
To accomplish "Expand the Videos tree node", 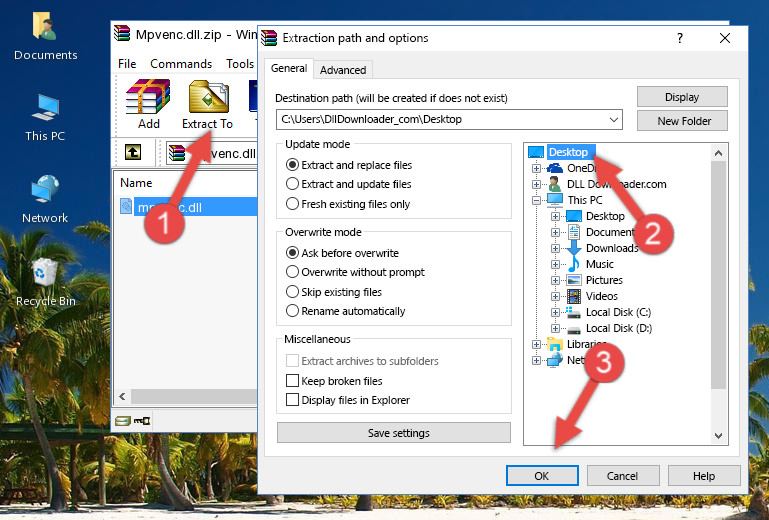I will [555, 296].
